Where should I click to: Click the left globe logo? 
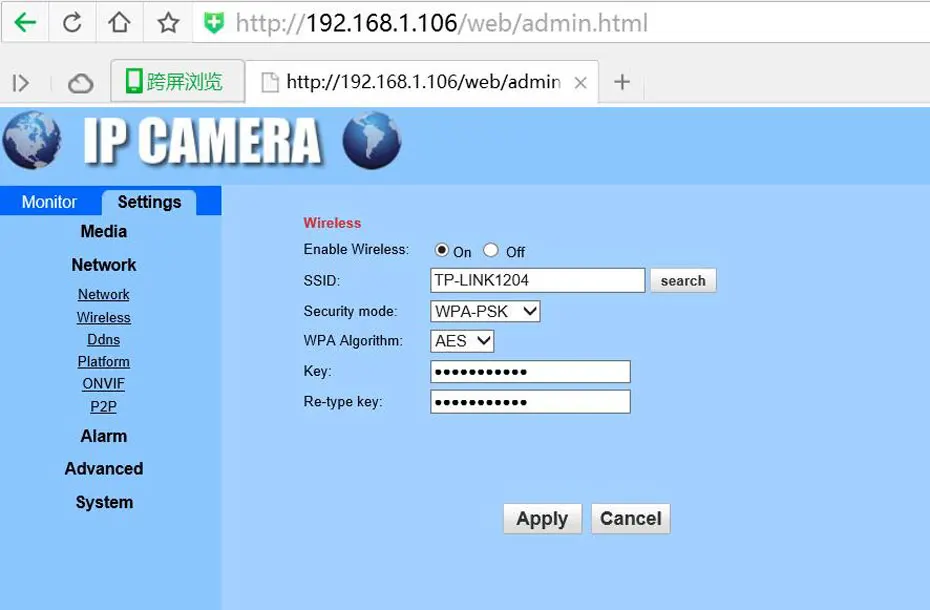click(x=31, y=139)
